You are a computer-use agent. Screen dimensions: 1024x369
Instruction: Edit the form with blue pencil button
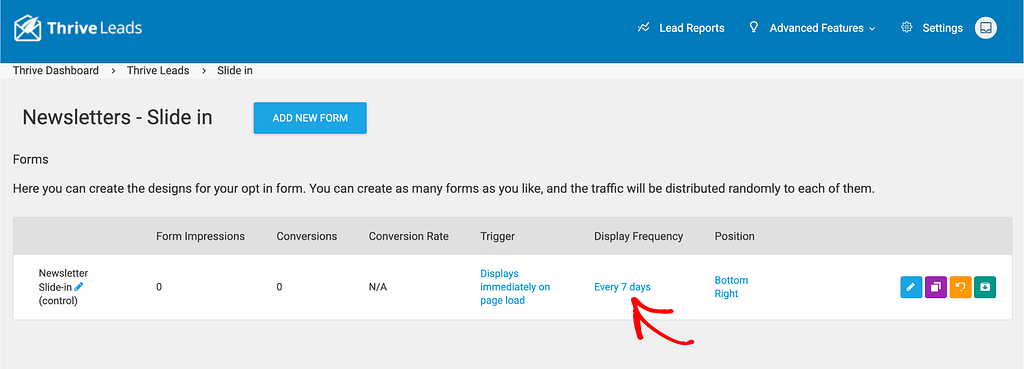911,287
